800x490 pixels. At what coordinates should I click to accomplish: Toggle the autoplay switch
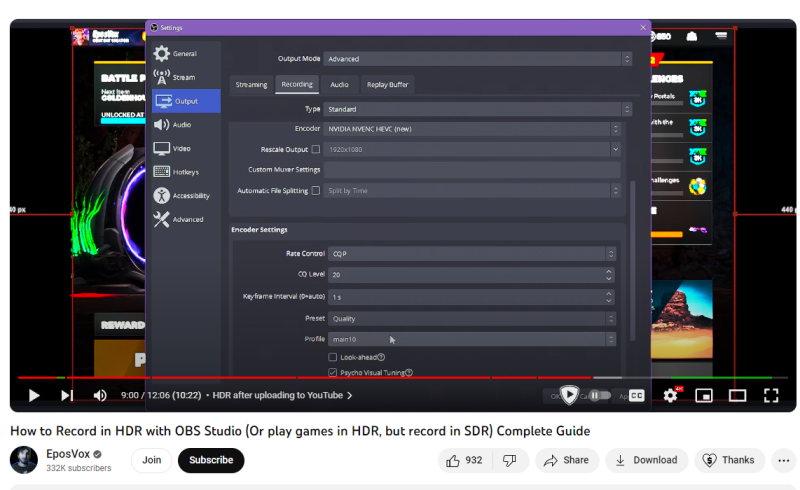(x=599, y=396)
